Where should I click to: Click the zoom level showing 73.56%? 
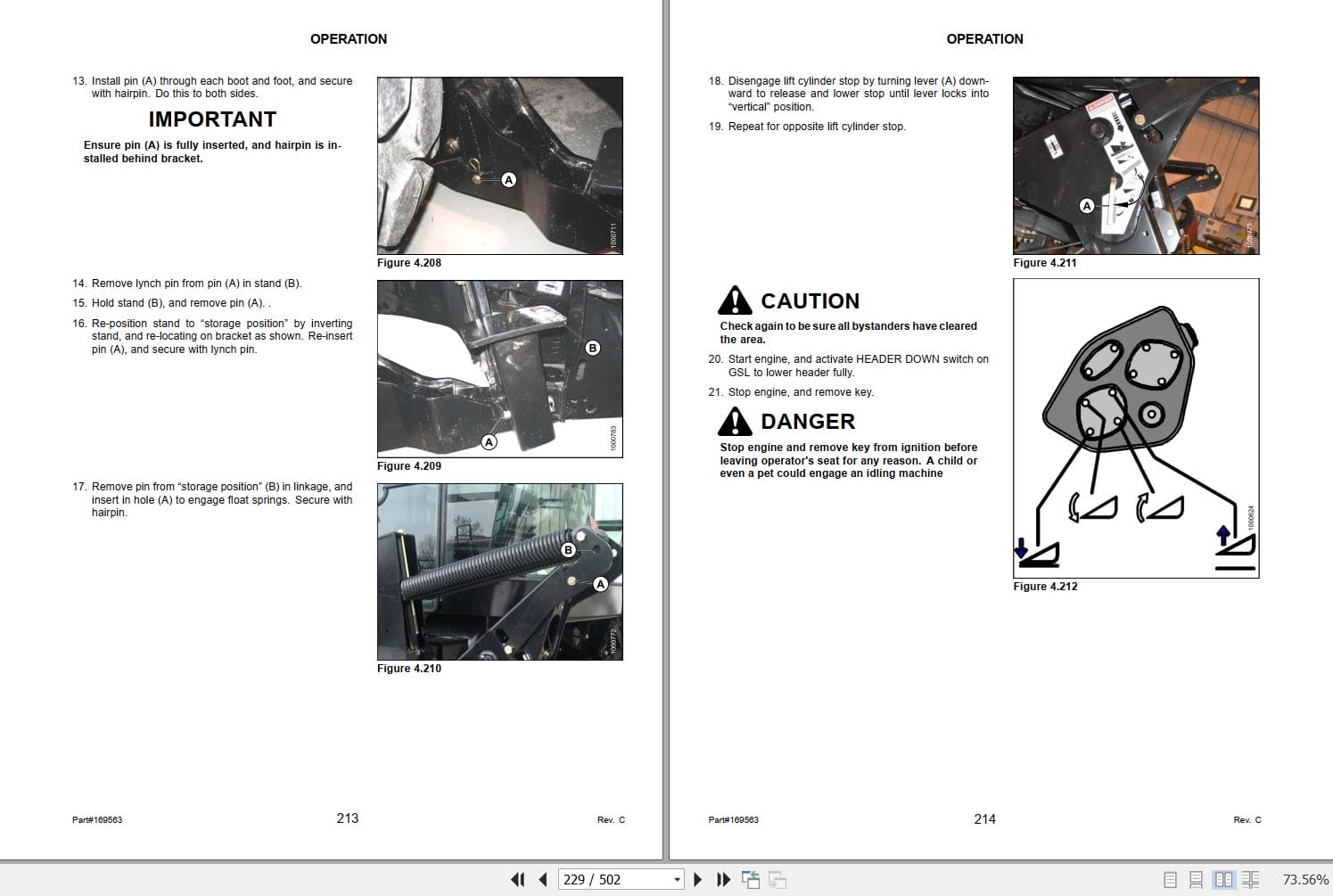(1304, 878)
